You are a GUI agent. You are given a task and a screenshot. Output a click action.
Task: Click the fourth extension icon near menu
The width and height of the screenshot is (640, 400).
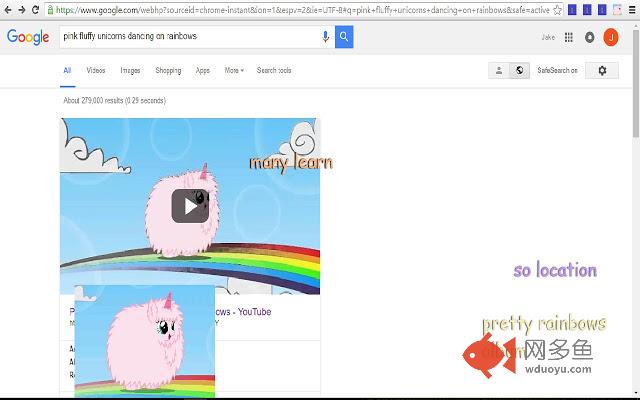tap(617, 10)
